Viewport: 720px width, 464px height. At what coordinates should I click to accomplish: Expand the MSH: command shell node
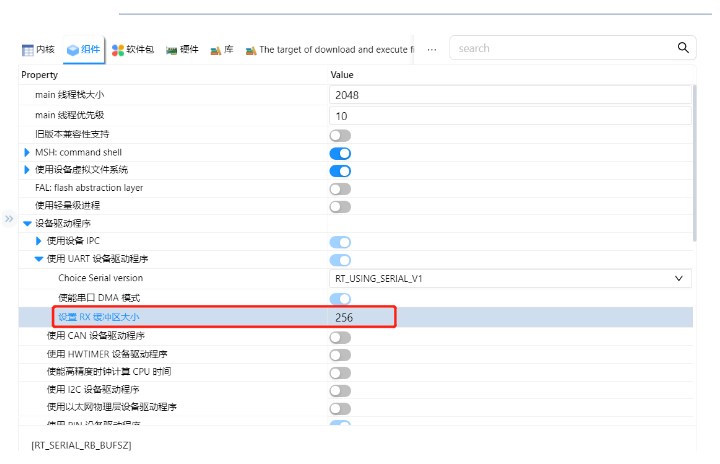27,152
